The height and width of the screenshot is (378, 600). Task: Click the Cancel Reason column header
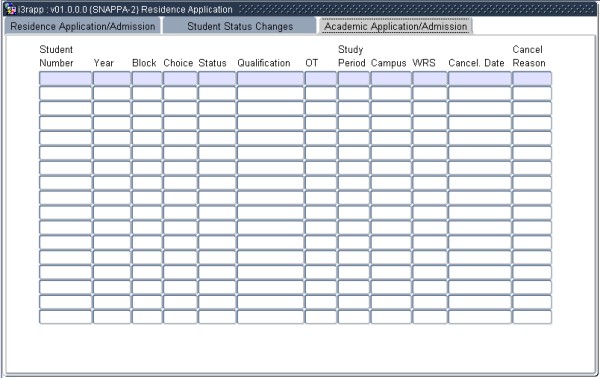coord(529,56)
